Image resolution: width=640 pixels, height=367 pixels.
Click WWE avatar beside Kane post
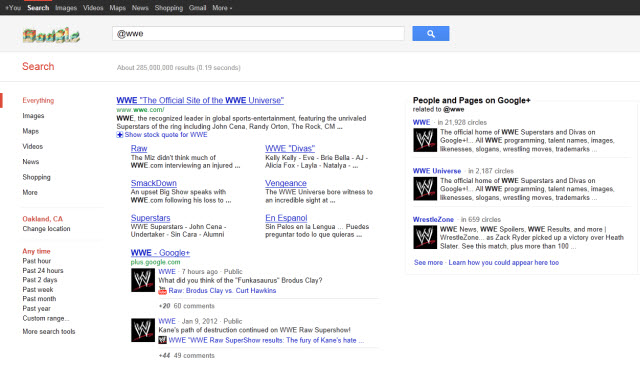(143, 330)
